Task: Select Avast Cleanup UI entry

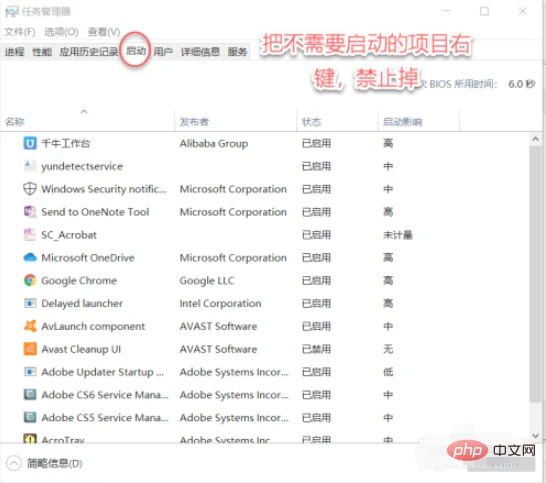Action: [x=81, y=349]
